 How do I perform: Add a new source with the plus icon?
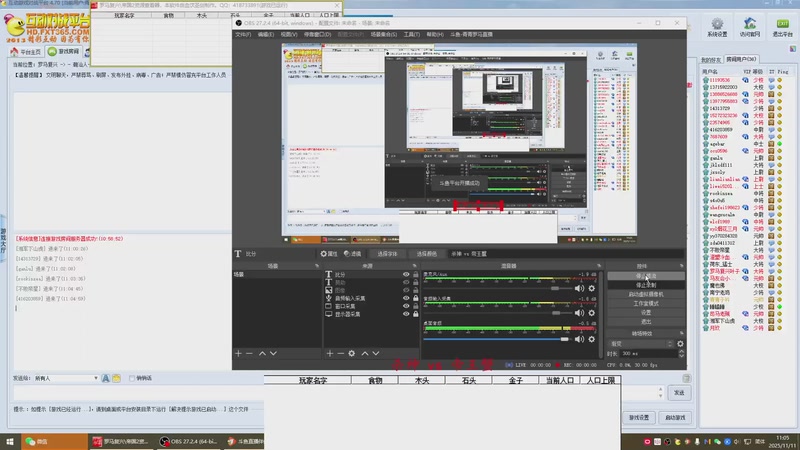coord(330,353)
